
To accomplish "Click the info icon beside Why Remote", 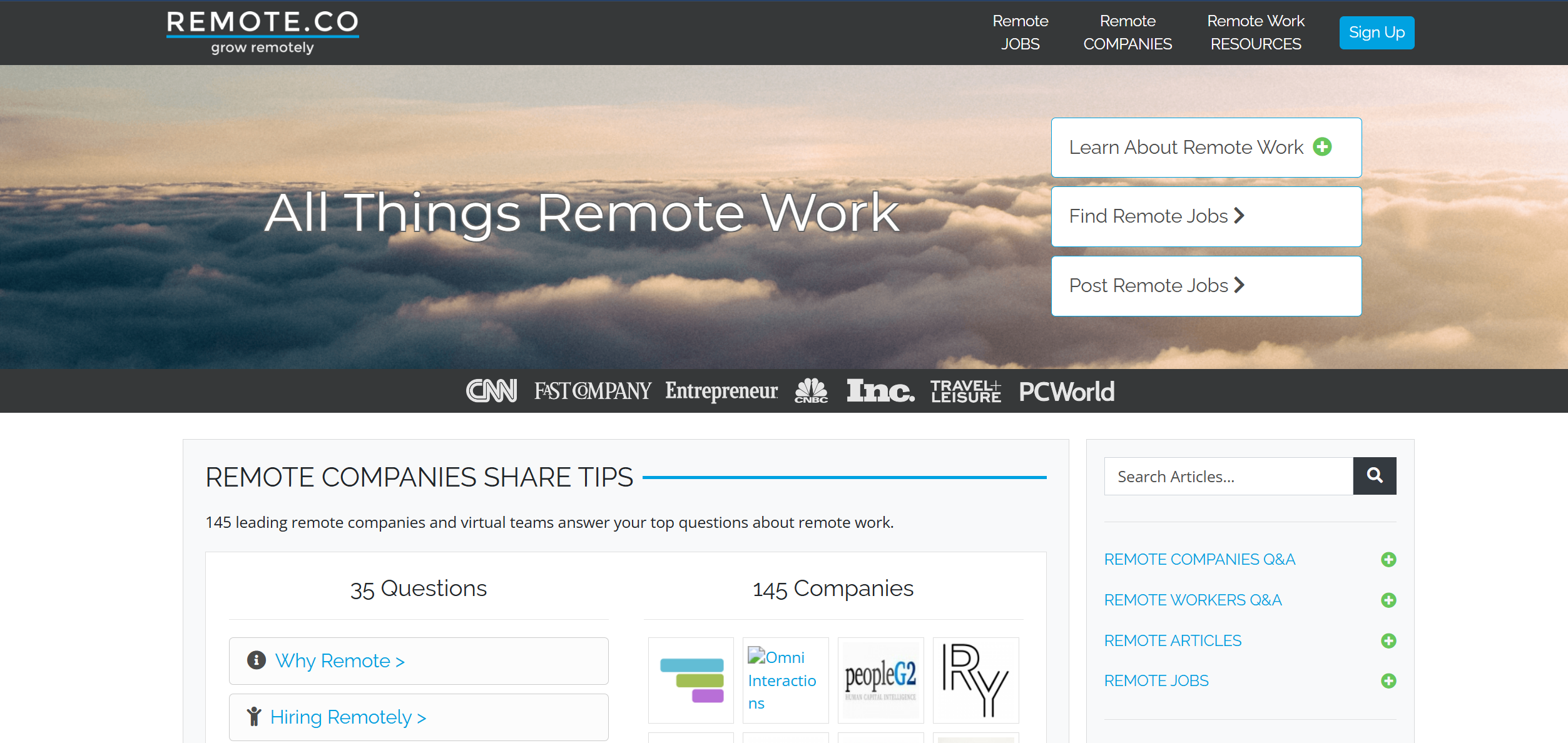I will tap(257, 660).
